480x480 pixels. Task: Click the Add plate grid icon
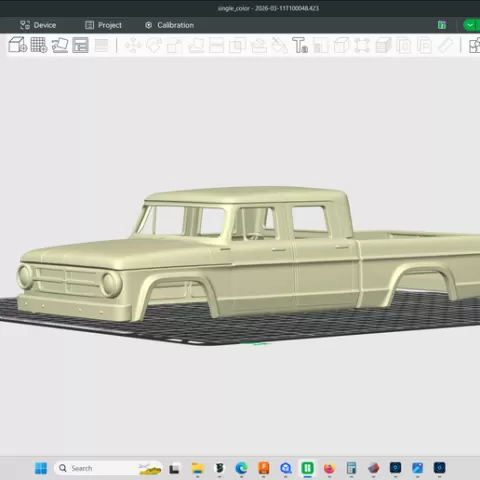[39, 45]
